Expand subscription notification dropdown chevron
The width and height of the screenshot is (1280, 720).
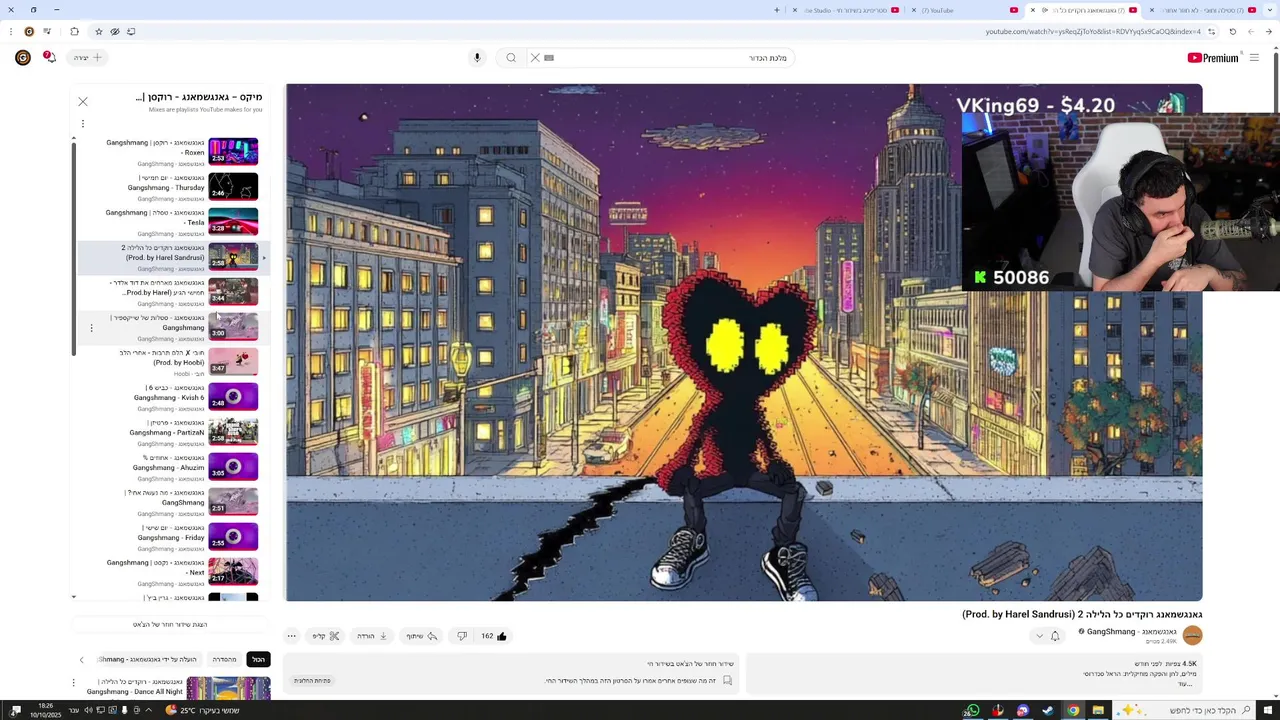click(1039, 636)
